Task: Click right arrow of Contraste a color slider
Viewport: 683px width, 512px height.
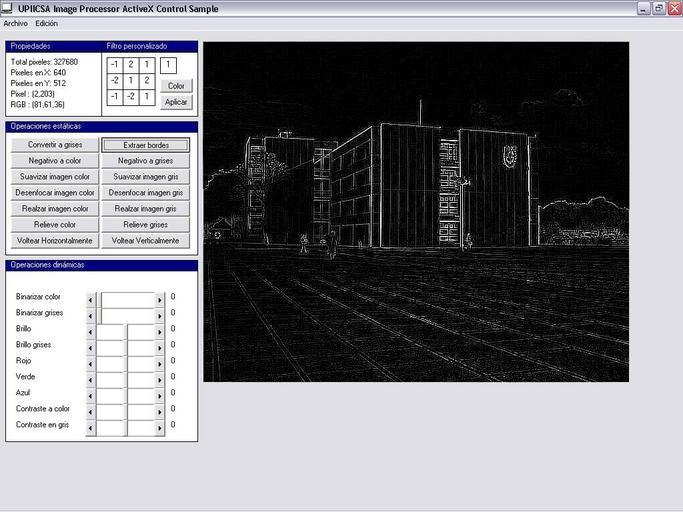Action: coord(159,412)
